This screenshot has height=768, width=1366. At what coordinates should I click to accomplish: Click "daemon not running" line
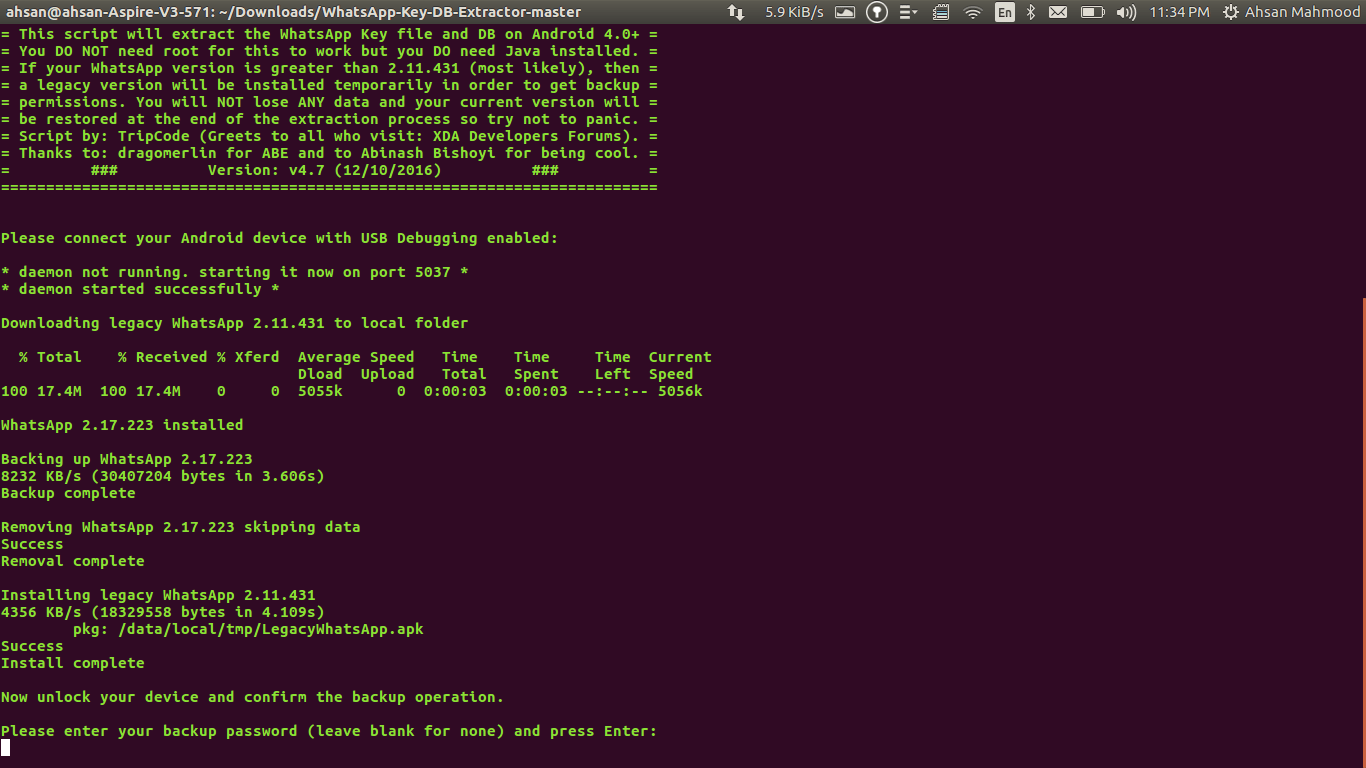click(x=235, y=272)
